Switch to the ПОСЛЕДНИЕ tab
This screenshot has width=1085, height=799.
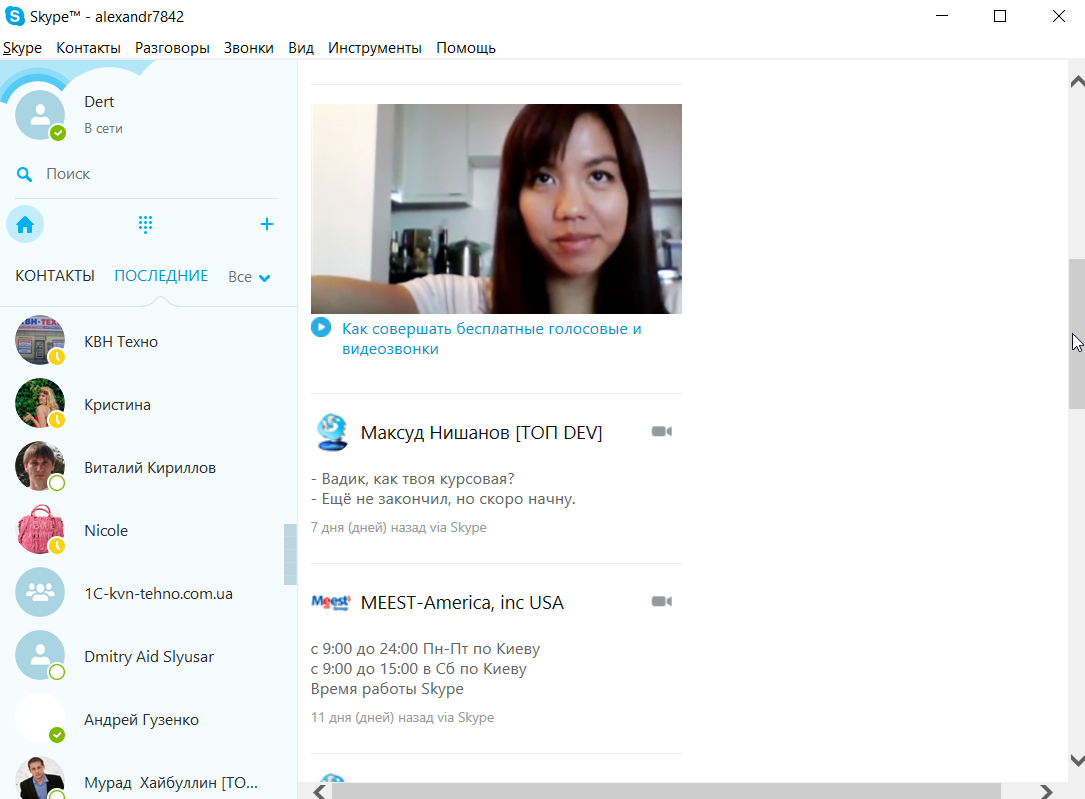(x=161, y=275)
